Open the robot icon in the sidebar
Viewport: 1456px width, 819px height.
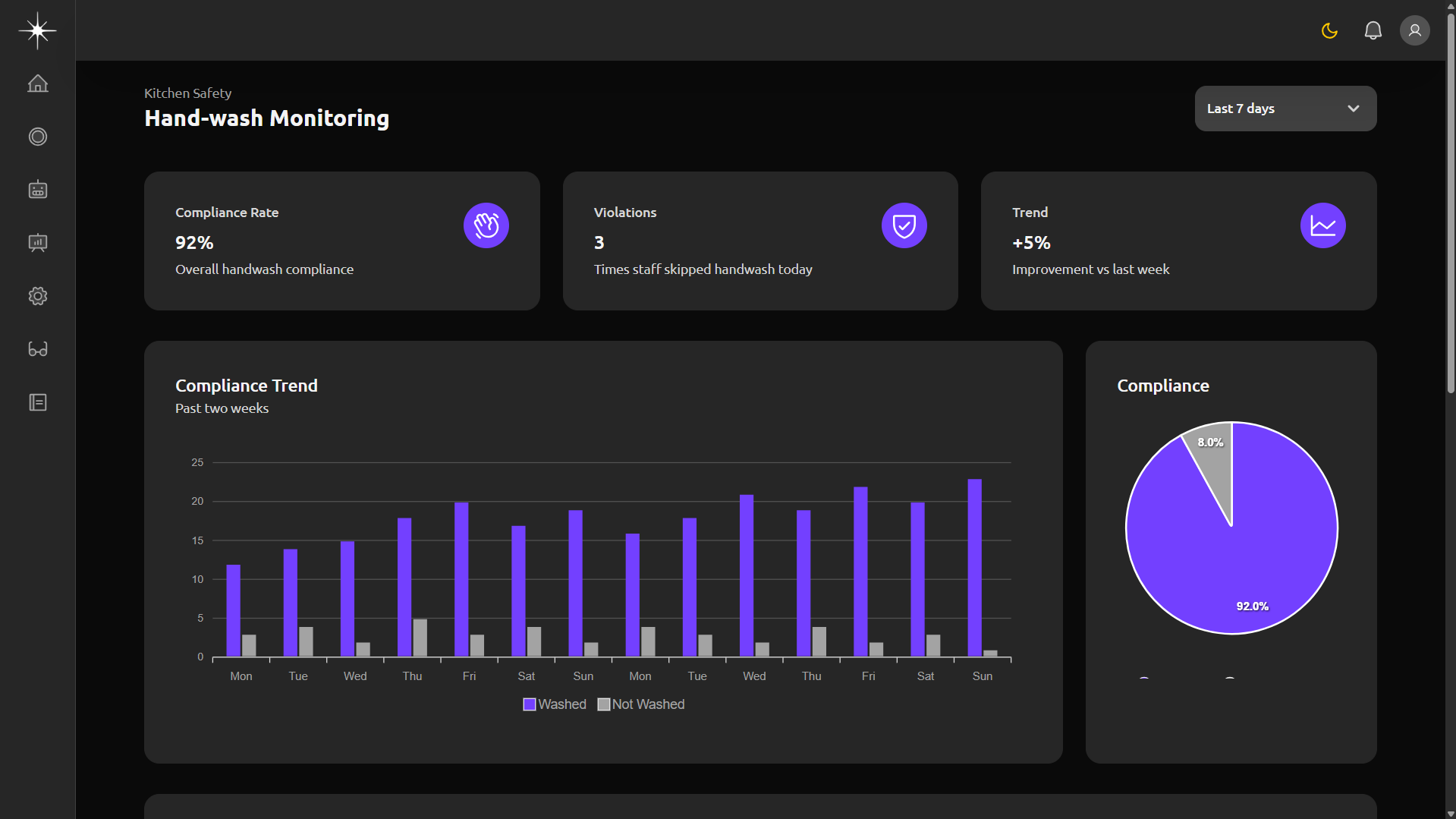tap(37, 190)
